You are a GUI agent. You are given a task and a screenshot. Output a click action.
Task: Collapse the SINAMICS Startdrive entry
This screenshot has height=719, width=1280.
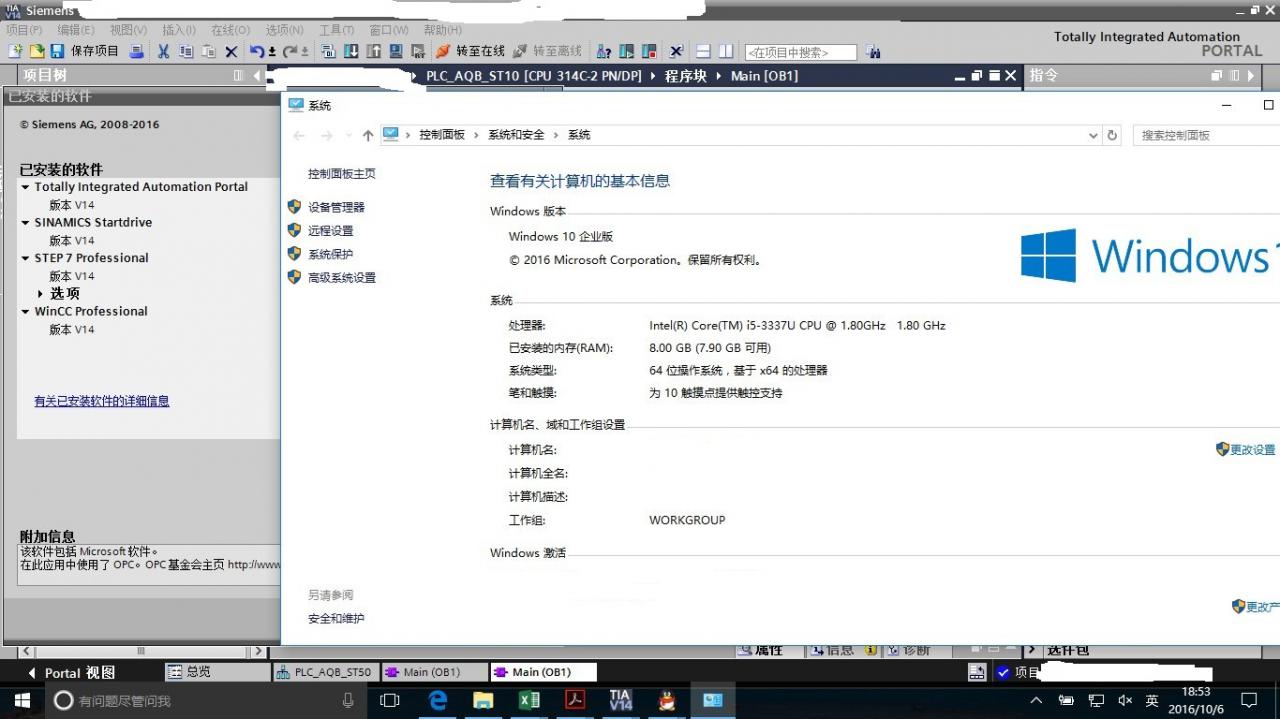coord(26,222)
